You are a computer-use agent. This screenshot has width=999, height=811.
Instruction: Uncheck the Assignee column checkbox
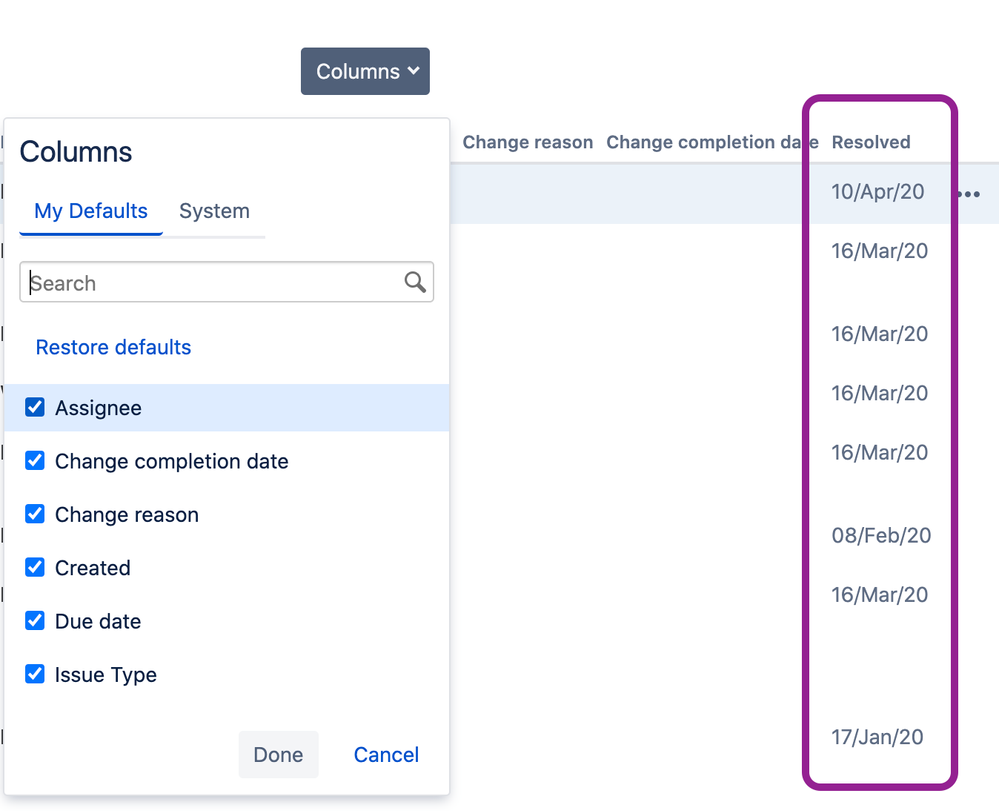pos(35,408)
